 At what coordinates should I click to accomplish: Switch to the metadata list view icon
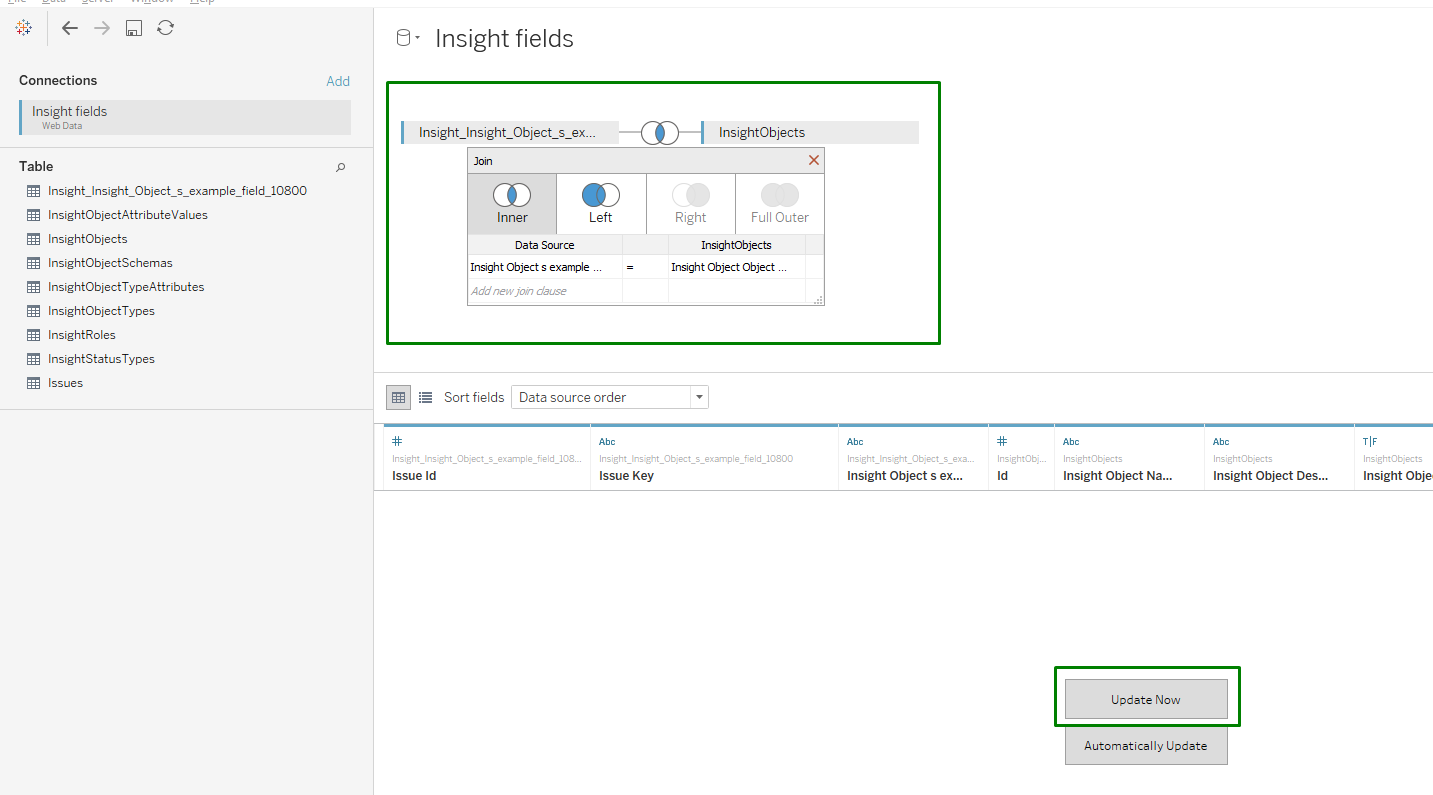425,397
